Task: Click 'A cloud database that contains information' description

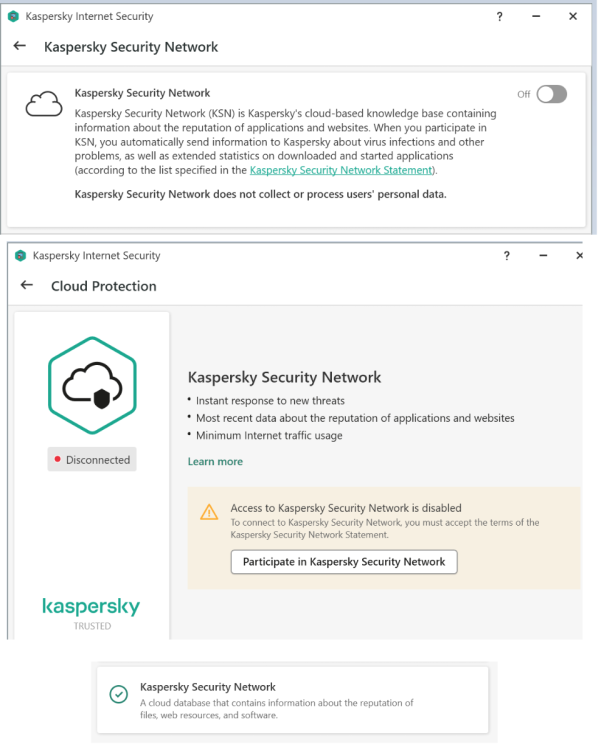Action: 276,709
